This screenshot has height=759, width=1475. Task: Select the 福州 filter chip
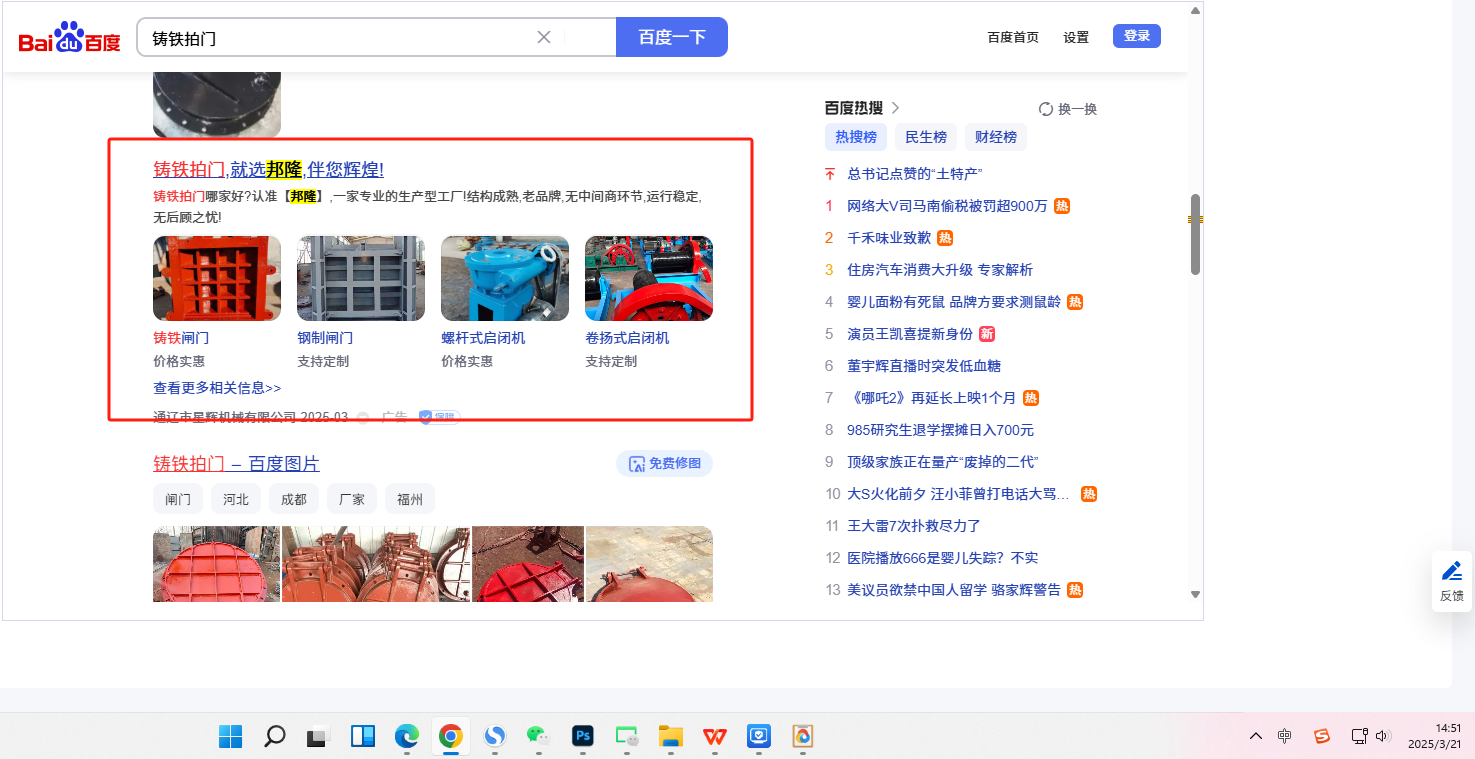410,499
